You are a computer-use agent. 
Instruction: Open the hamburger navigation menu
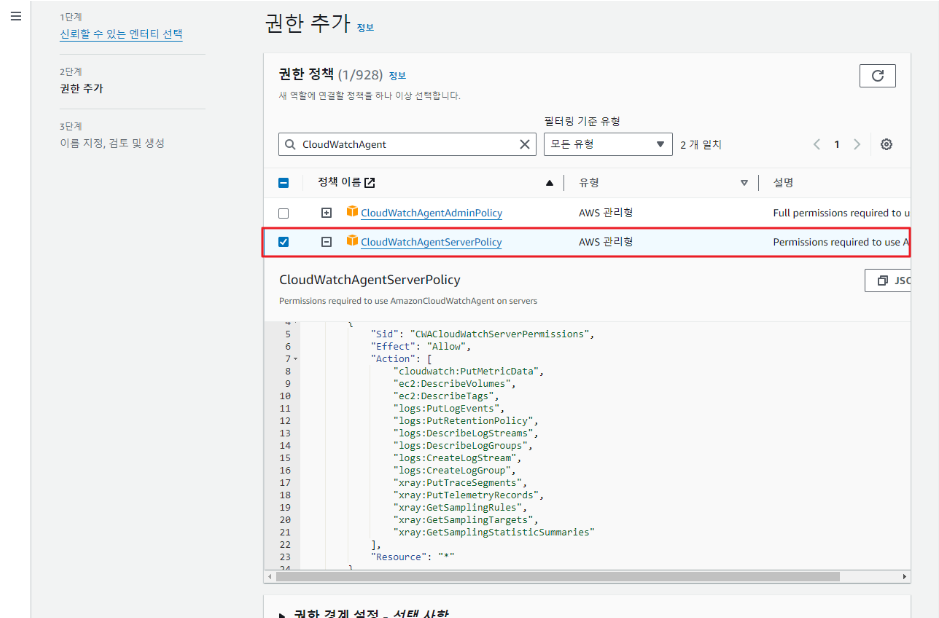[x=16, y=16]
